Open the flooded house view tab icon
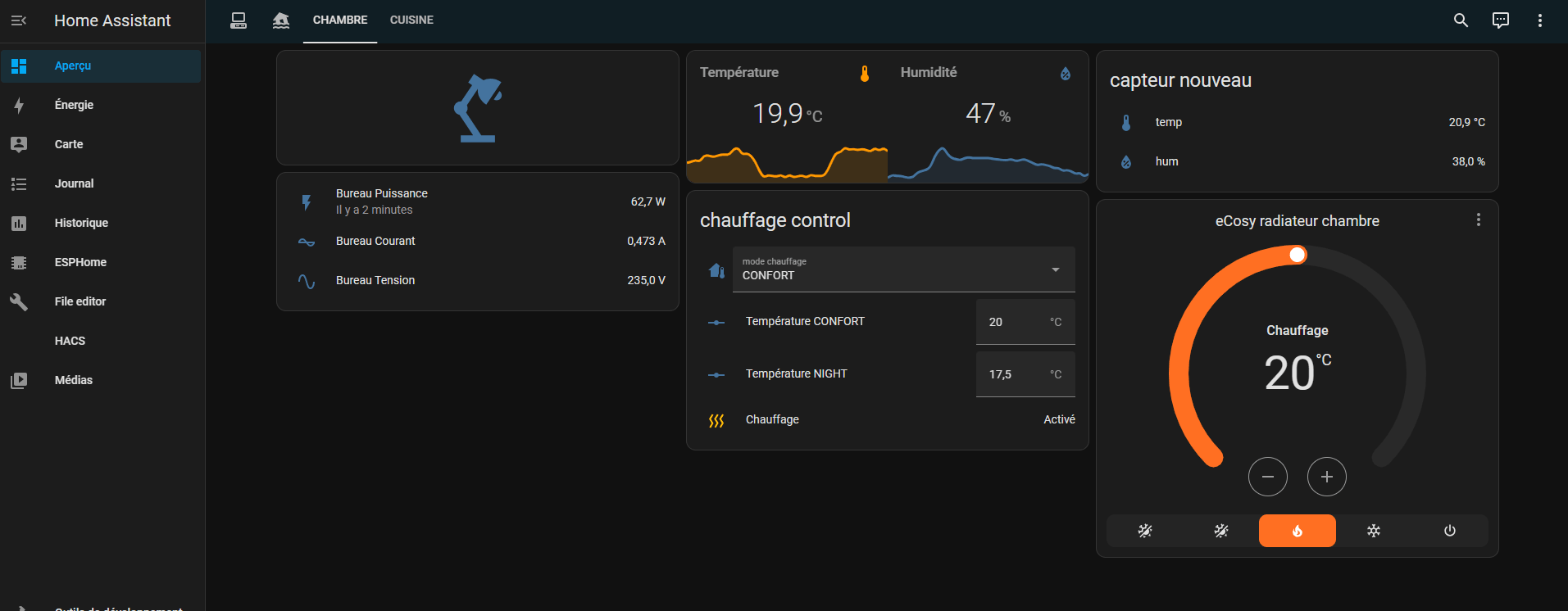Viewport: 1568px width, 611px height. [281, 20]
